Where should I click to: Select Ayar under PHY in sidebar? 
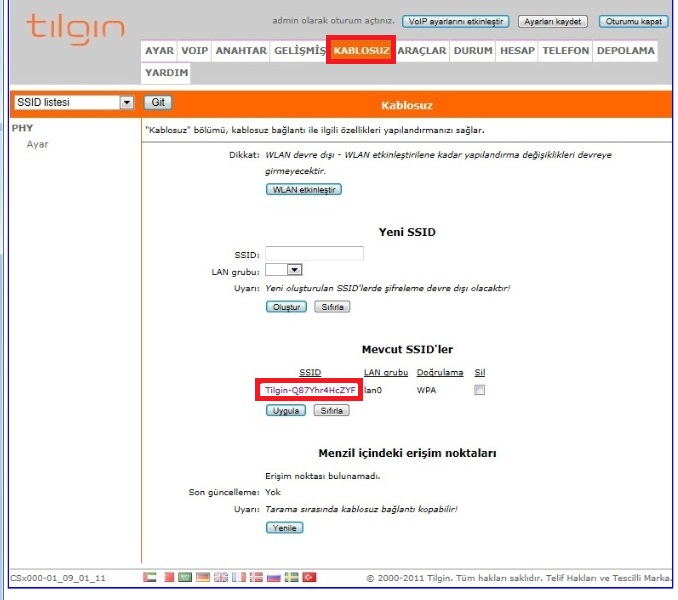coord(37,144)
